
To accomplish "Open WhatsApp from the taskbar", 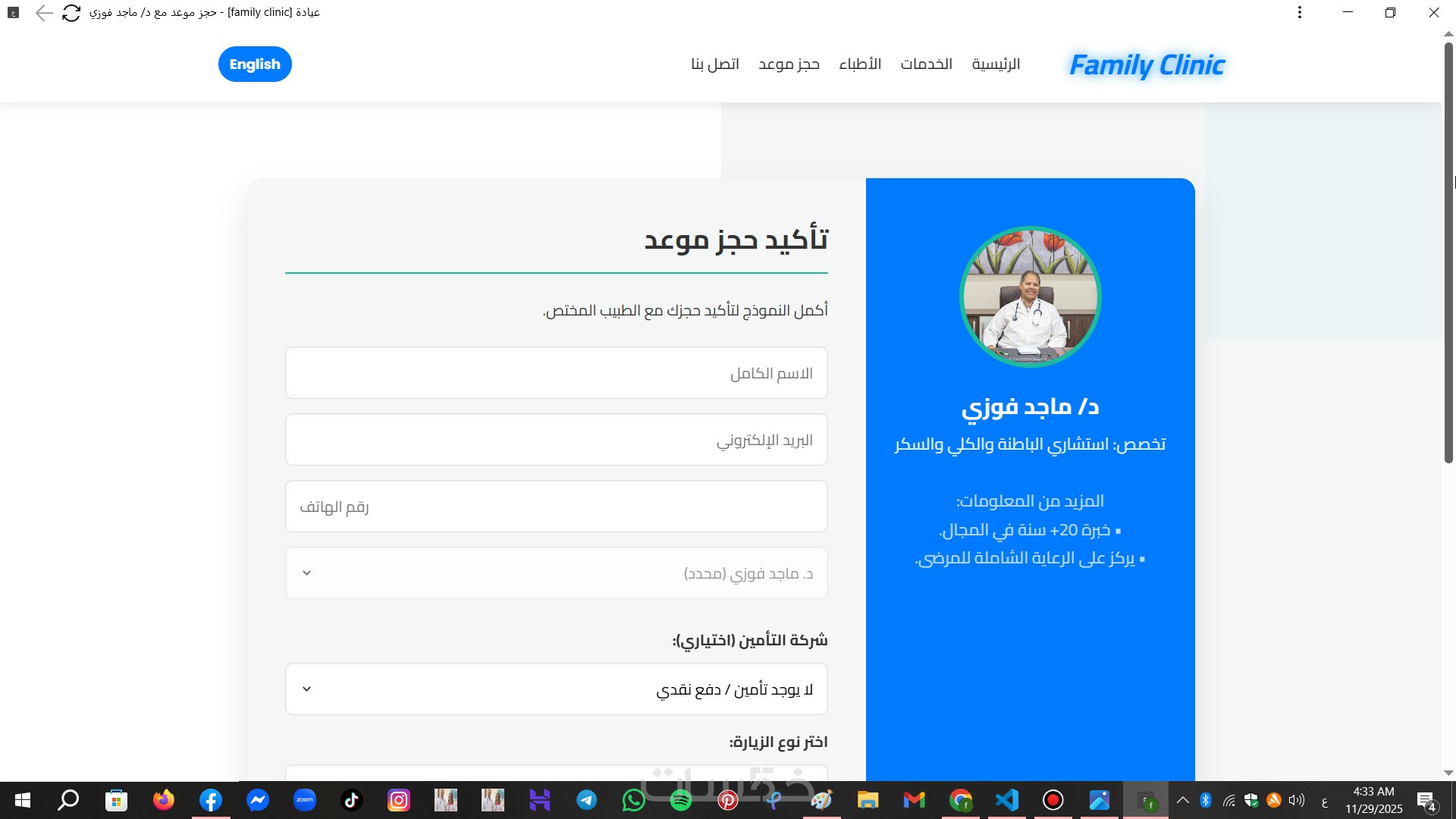I will coord(634,800).
